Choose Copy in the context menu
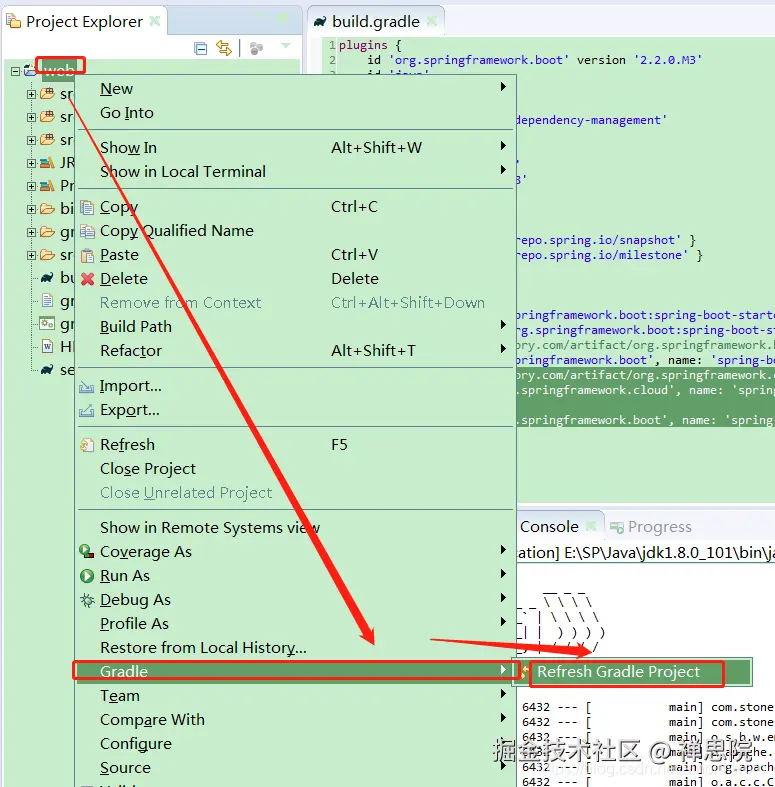 coord(296,207)
